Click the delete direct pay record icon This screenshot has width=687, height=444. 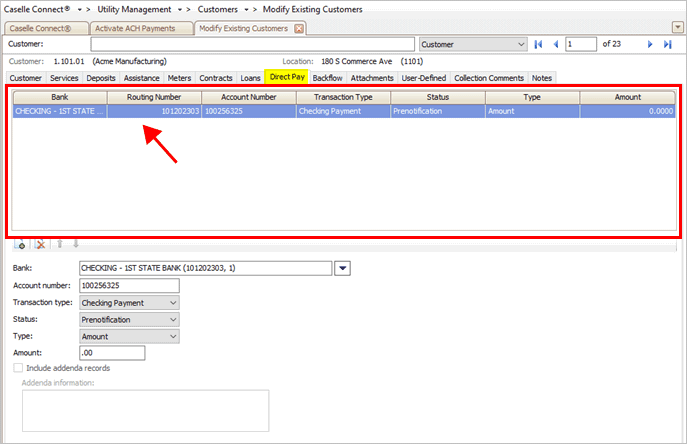click(40, 245)
